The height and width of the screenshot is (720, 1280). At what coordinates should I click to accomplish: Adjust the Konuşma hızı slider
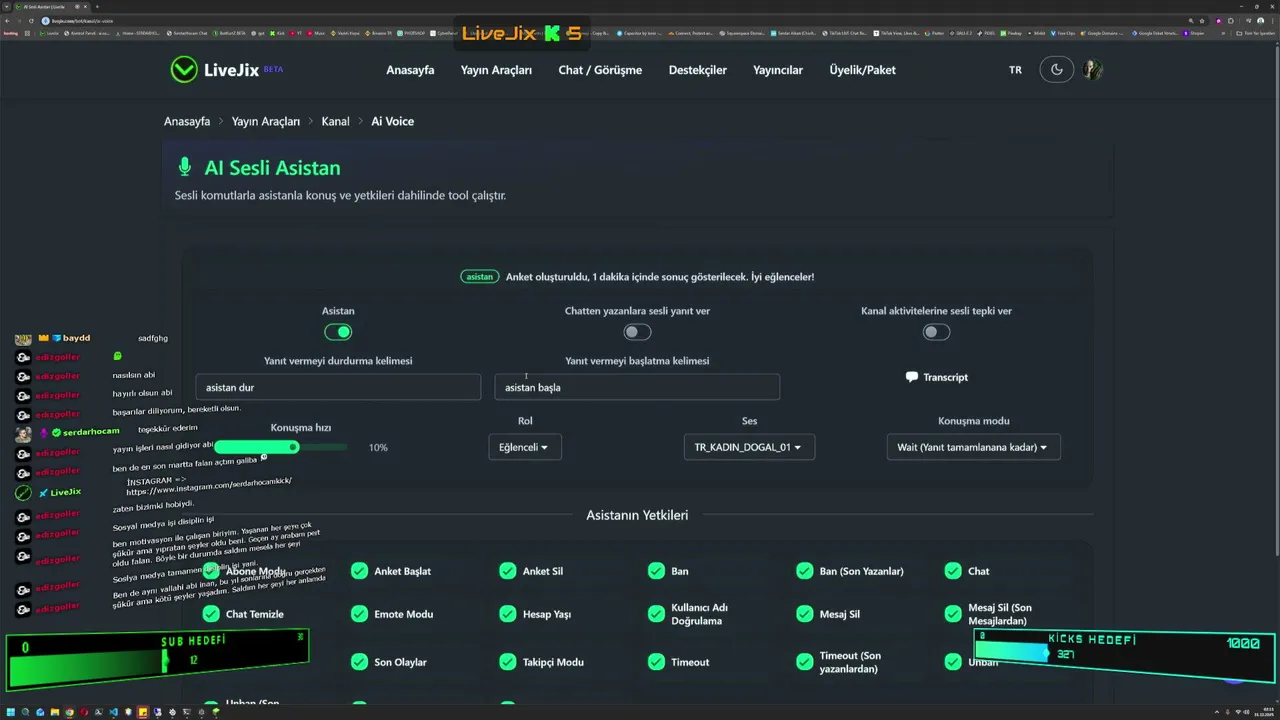[x=281, y=447]
